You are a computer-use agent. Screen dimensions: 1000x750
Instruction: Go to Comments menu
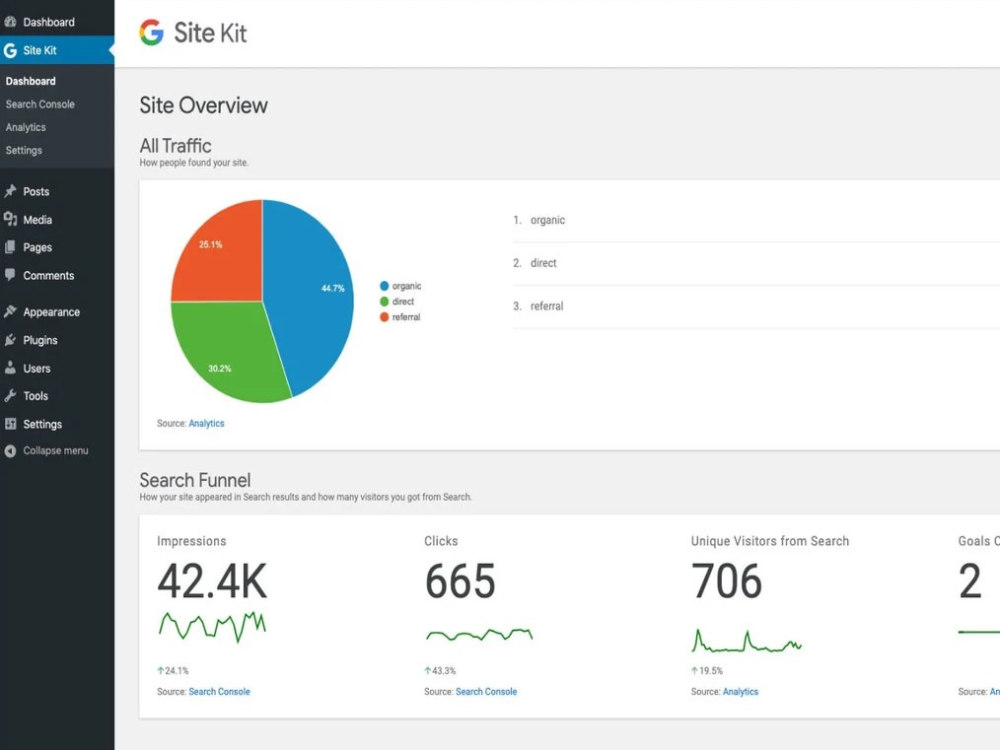click(57, 276)
